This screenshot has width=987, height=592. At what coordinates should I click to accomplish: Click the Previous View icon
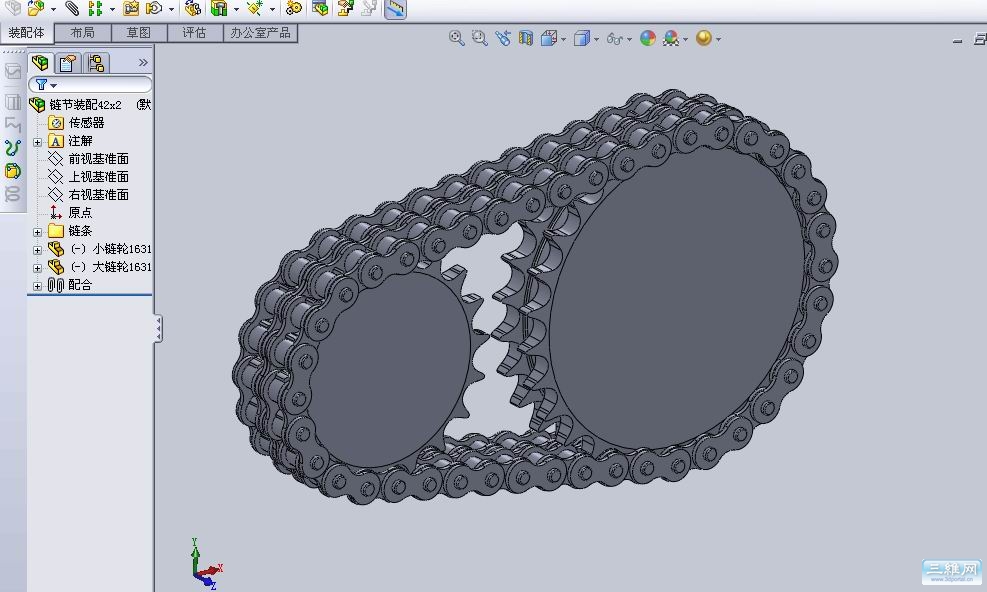[x=502, y=38]
